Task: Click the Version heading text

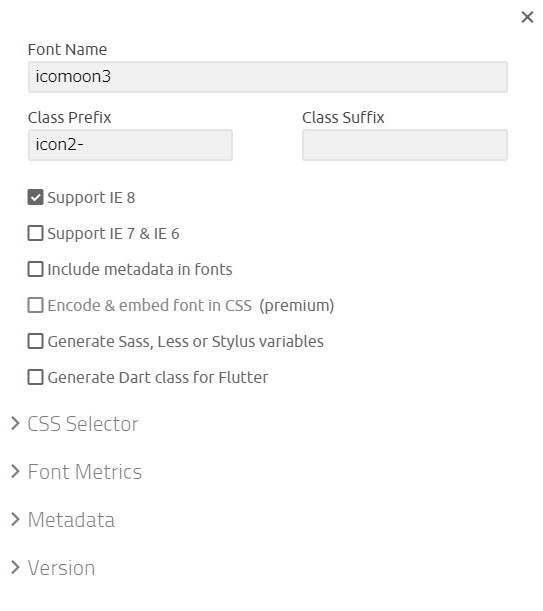Action: point(62,568)
